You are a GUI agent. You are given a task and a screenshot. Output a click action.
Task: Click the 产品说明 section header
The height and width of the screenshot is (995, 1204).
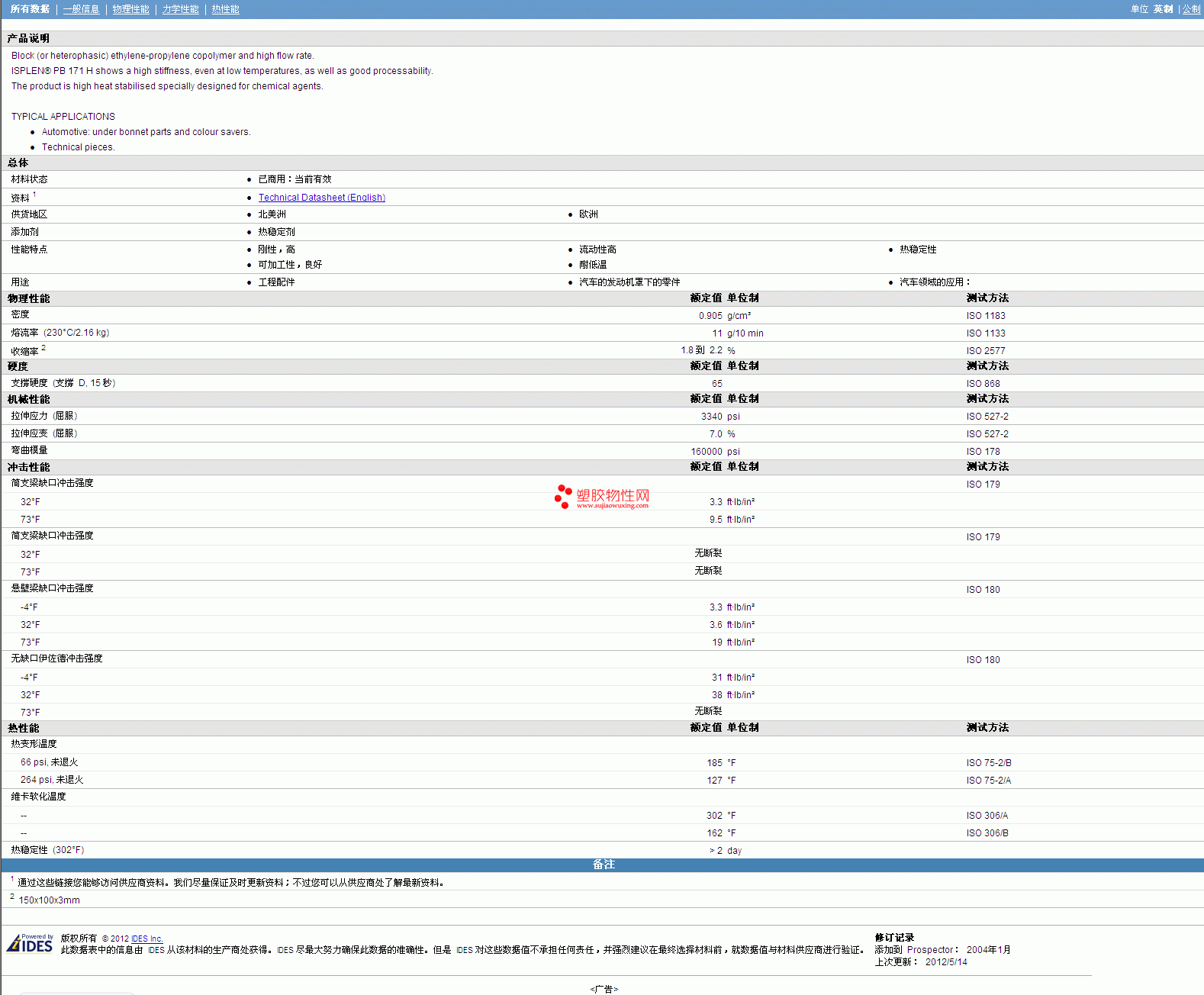pos(28,38)
